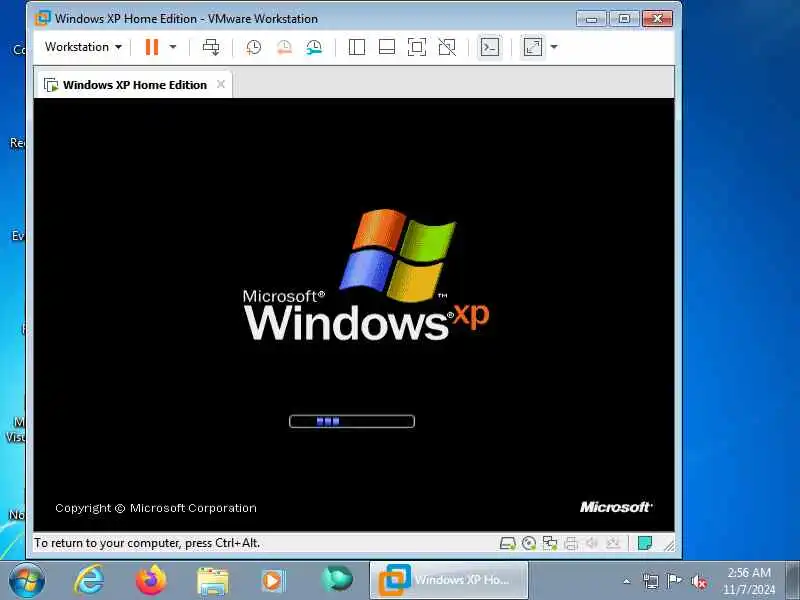Select the Windows XP Home Edition tab
The image size is (800, 600).
coord(134,85)
